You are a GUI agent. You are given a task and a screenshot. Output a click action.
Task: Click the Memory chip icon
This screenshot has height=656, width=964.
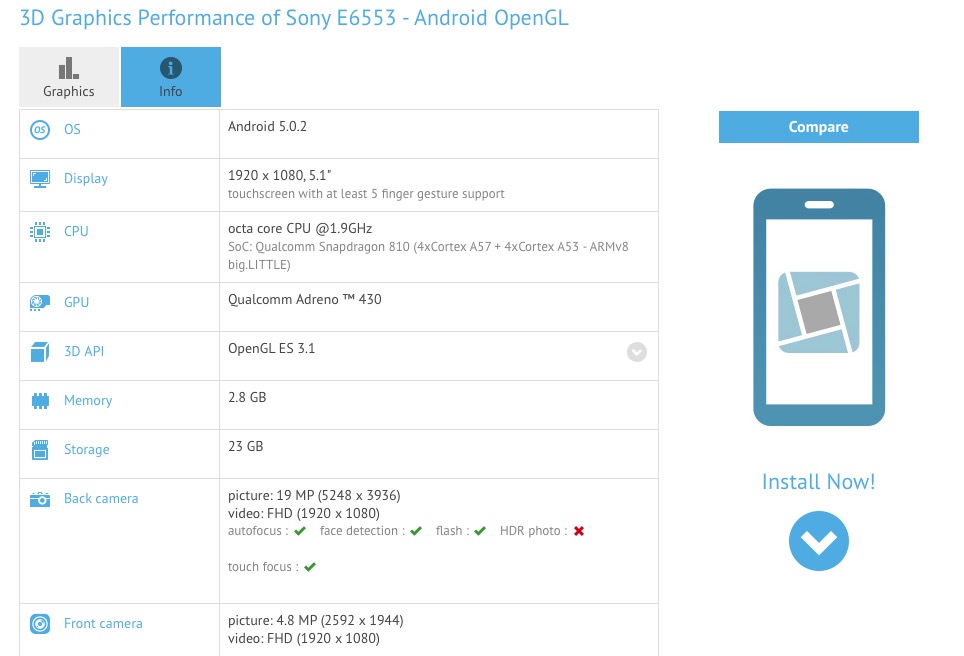pos(40,401)
